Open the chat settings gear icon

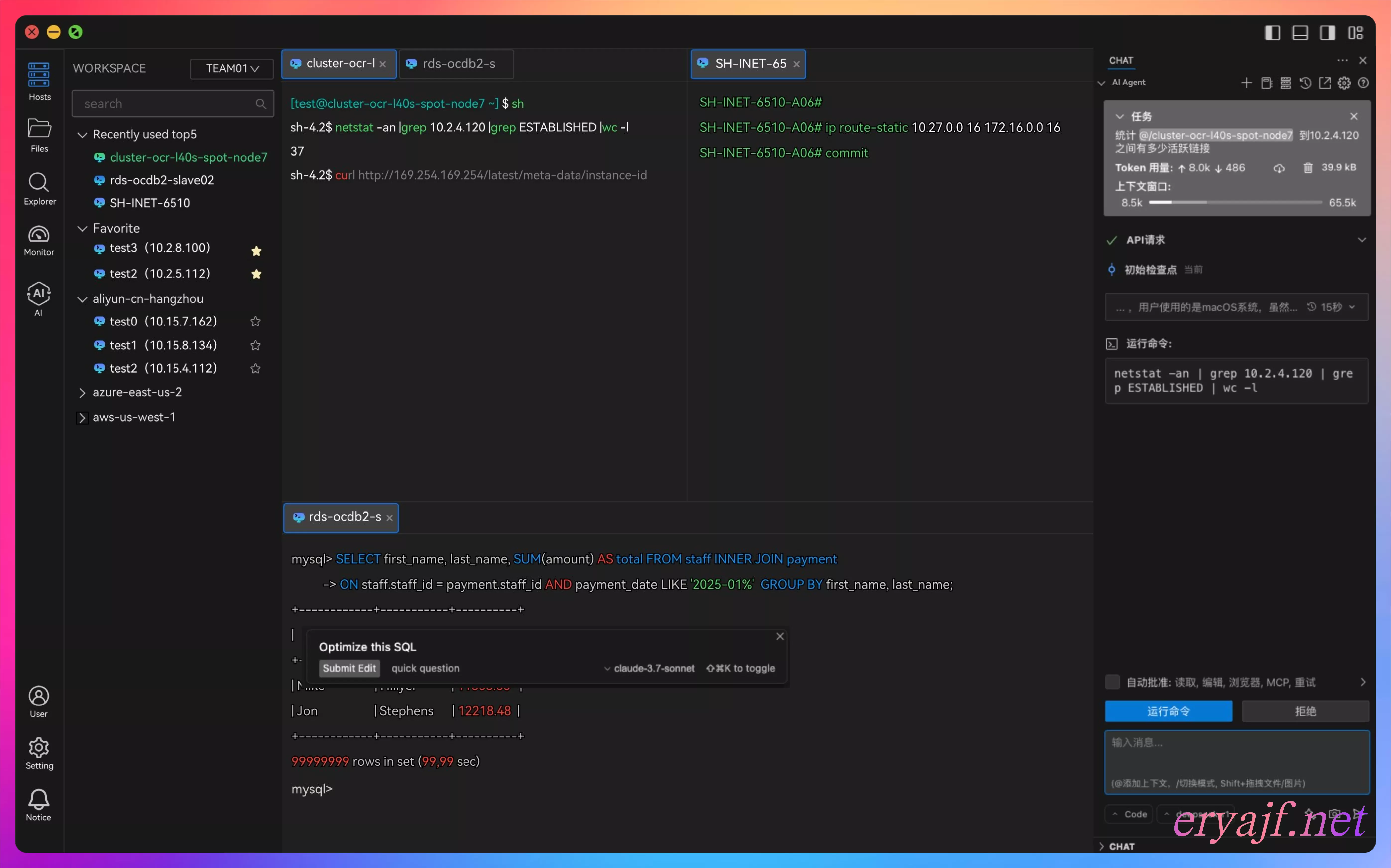1344,83
